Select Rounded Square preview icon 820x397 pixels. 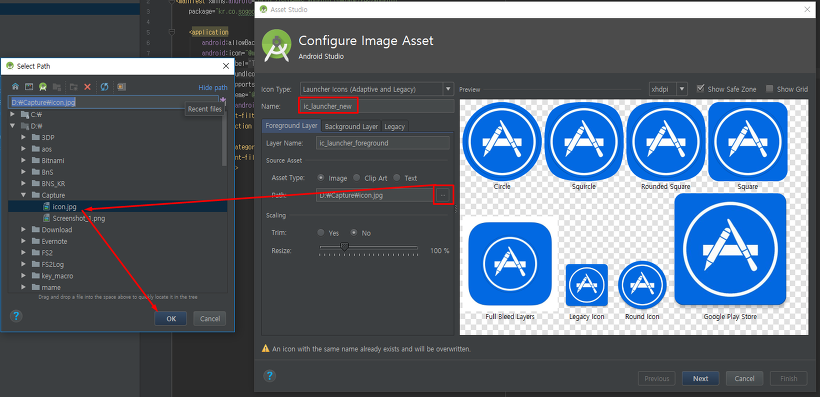(666, 141)
